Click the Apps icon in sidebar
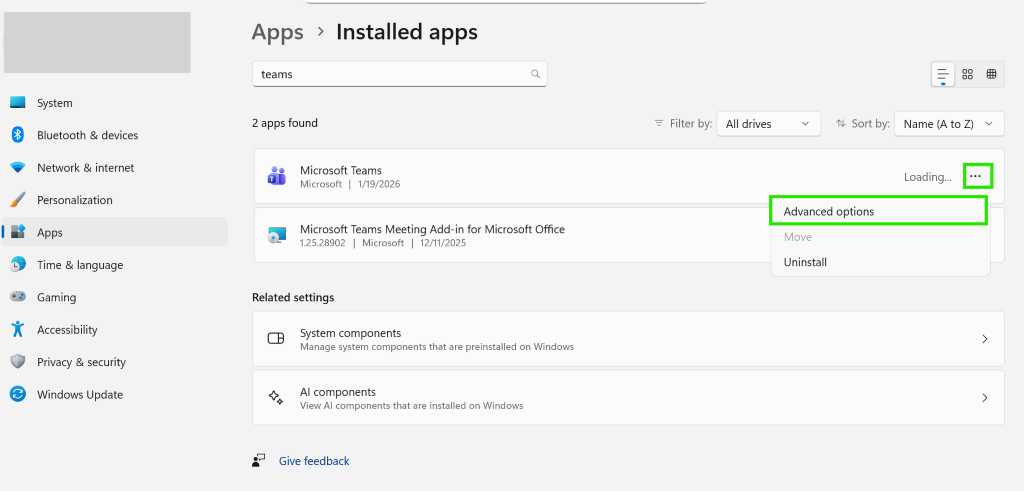 pyautogui.click(x=18, y=232)
